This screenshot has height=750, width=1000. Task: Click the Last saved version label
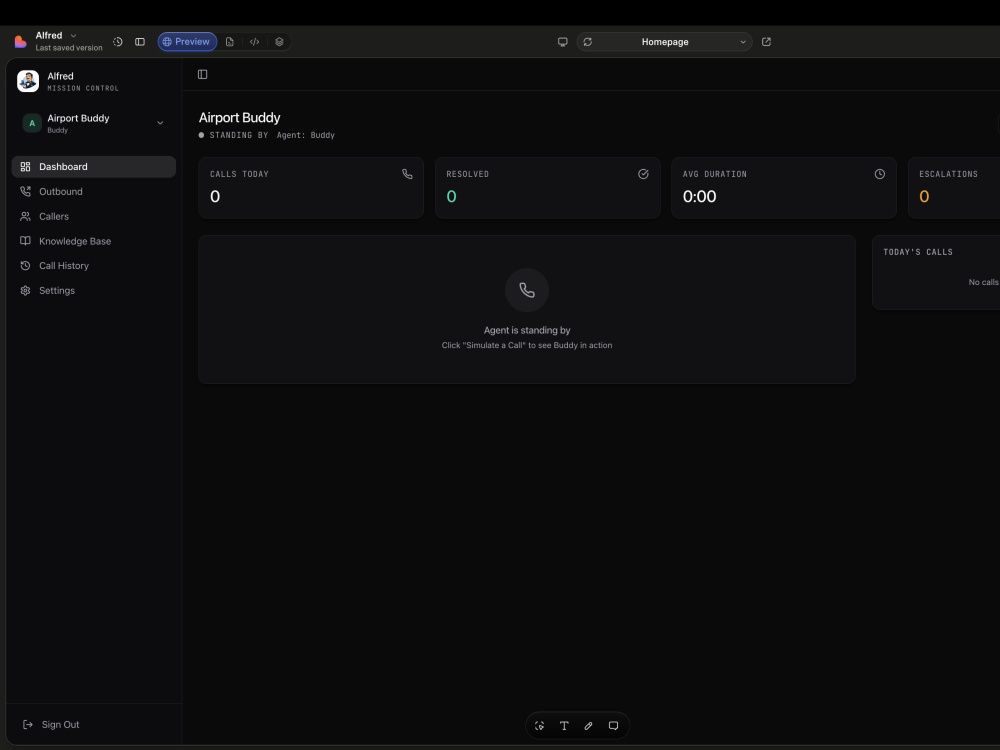coord(69,48)
